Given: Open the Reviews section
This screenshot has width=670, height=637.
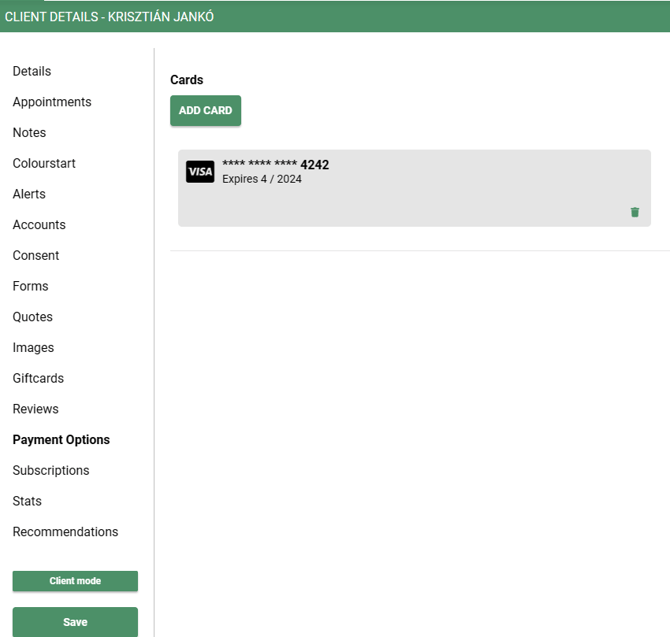Looking at the screenshot, I should point(36,409).
